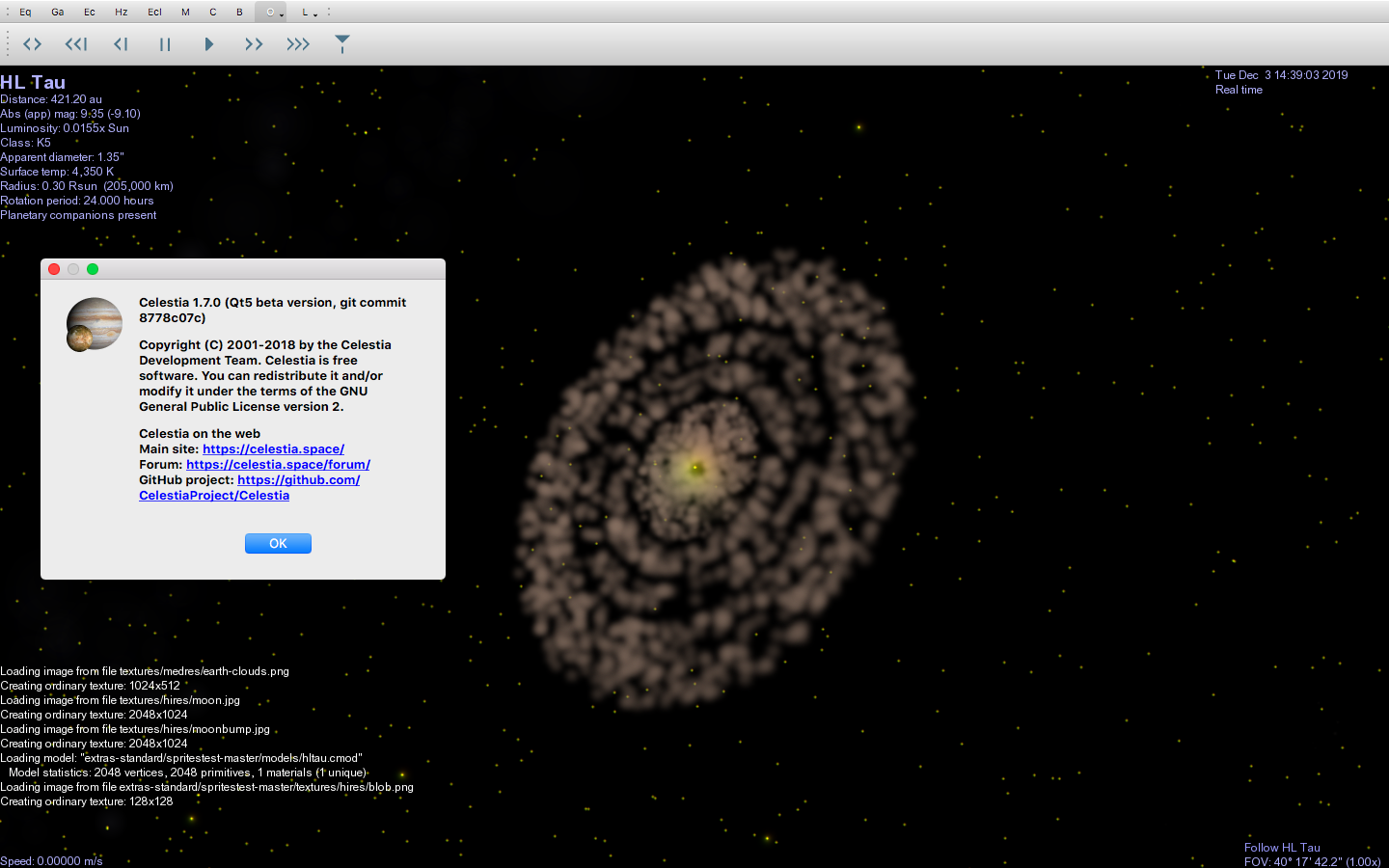Screen dimensions: 1389x868
Task: Set fastest time acceleration
Action: (x=297, y=43)
